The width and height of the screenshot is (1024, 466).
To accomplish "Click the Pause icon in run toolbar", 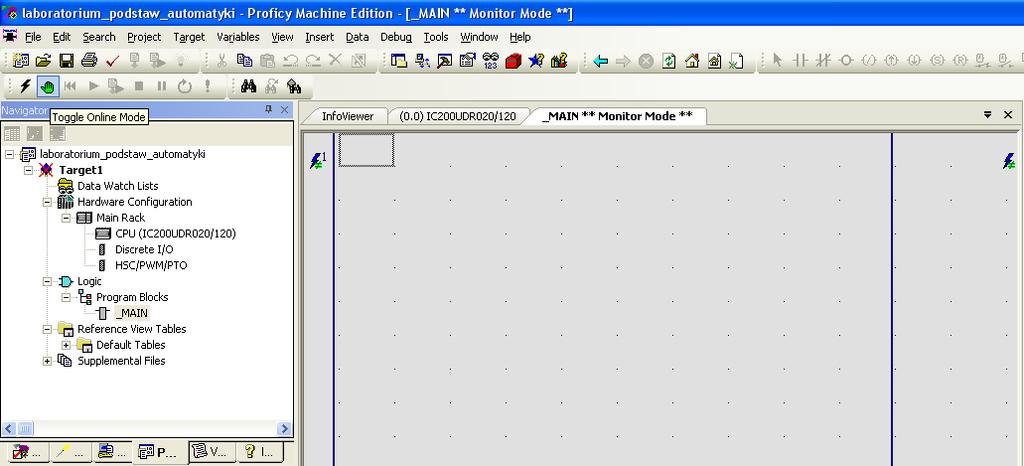I will click(x=162, y=85).
